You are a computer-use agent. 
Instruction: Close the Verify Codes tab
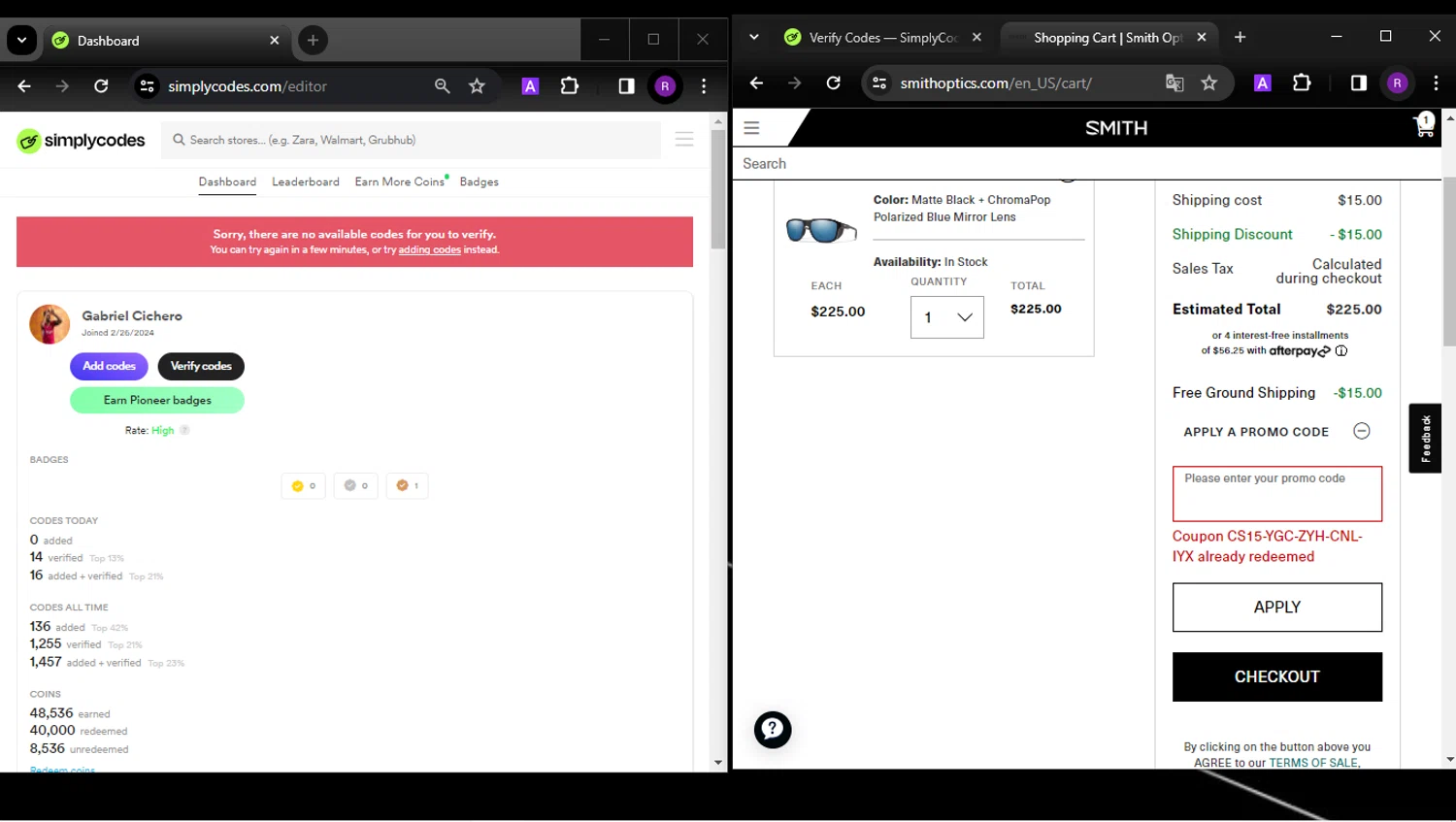click(976, 37)
